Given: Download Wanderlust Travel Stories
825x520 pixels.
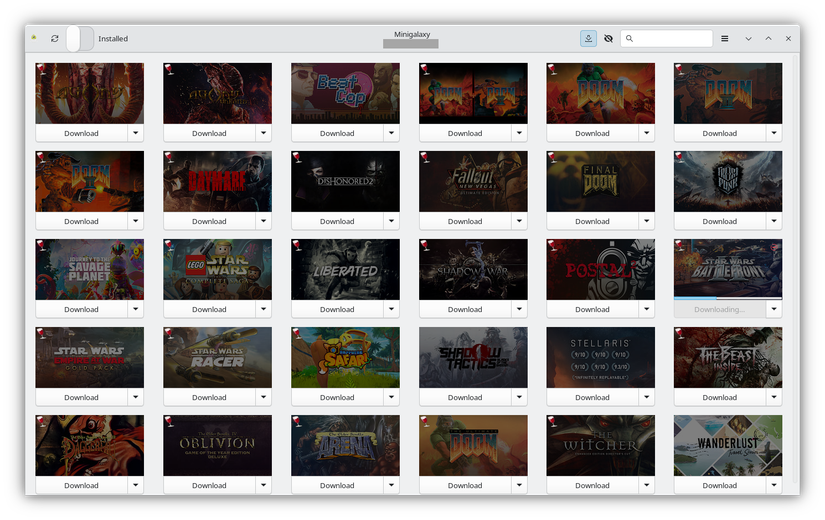Looking at the screenshot, I should pos(720,485).
